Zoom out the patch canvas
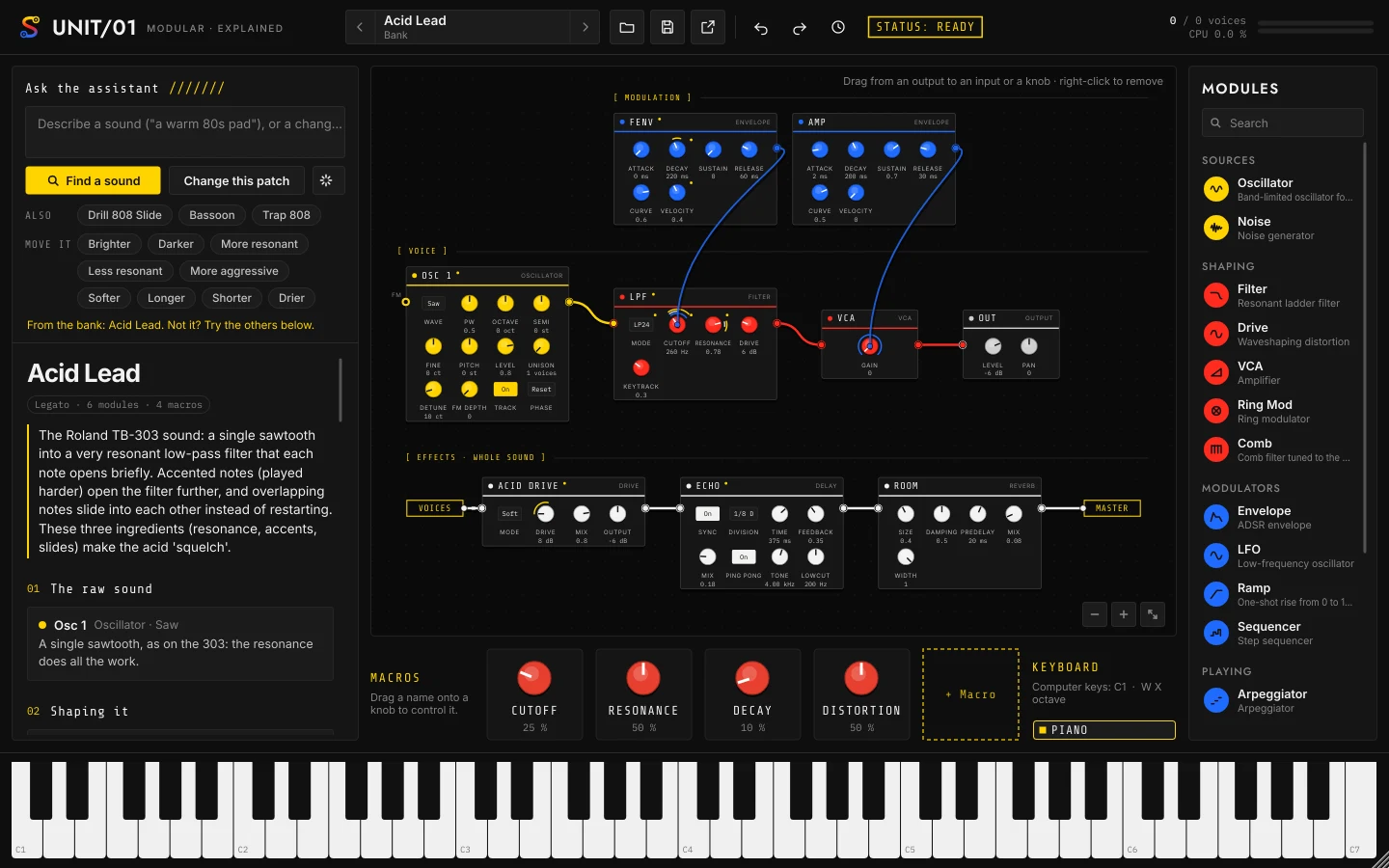Image resolution: width=1389 pixels, height=868 pixels. (x=1095, y=614)
